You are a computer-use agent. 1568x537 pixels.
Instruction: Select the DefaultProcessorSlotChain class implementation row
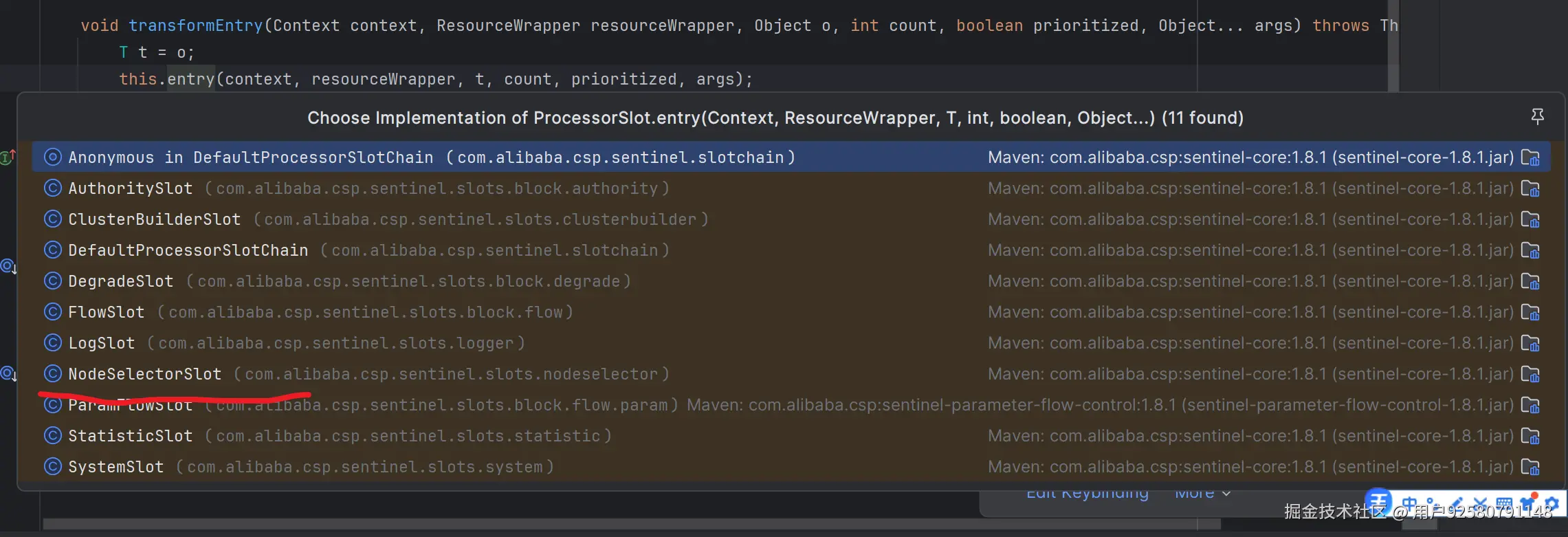point(791,250)
